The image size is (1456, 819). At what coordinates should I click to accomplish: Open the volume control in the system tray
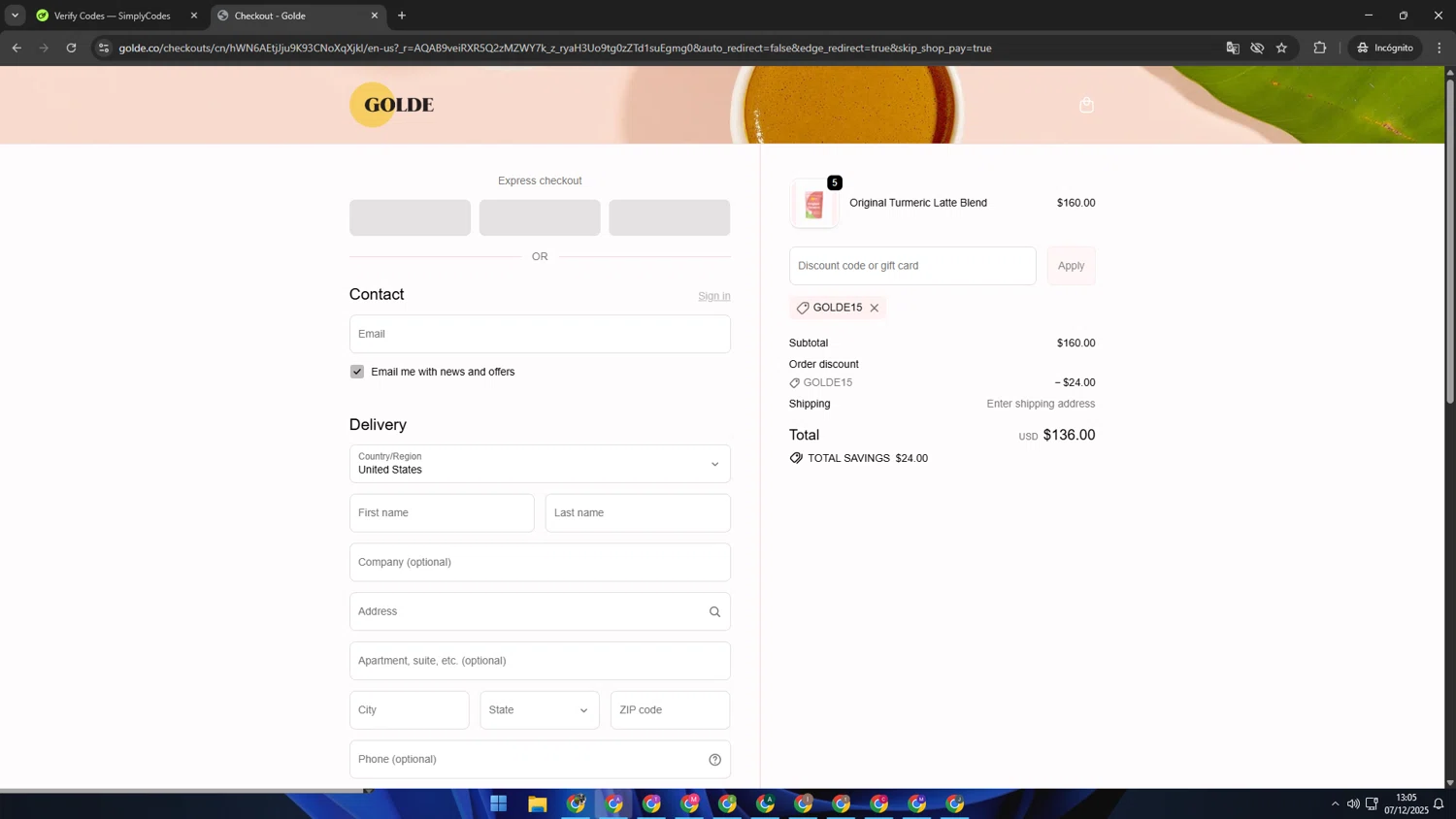pos(1353,803)
